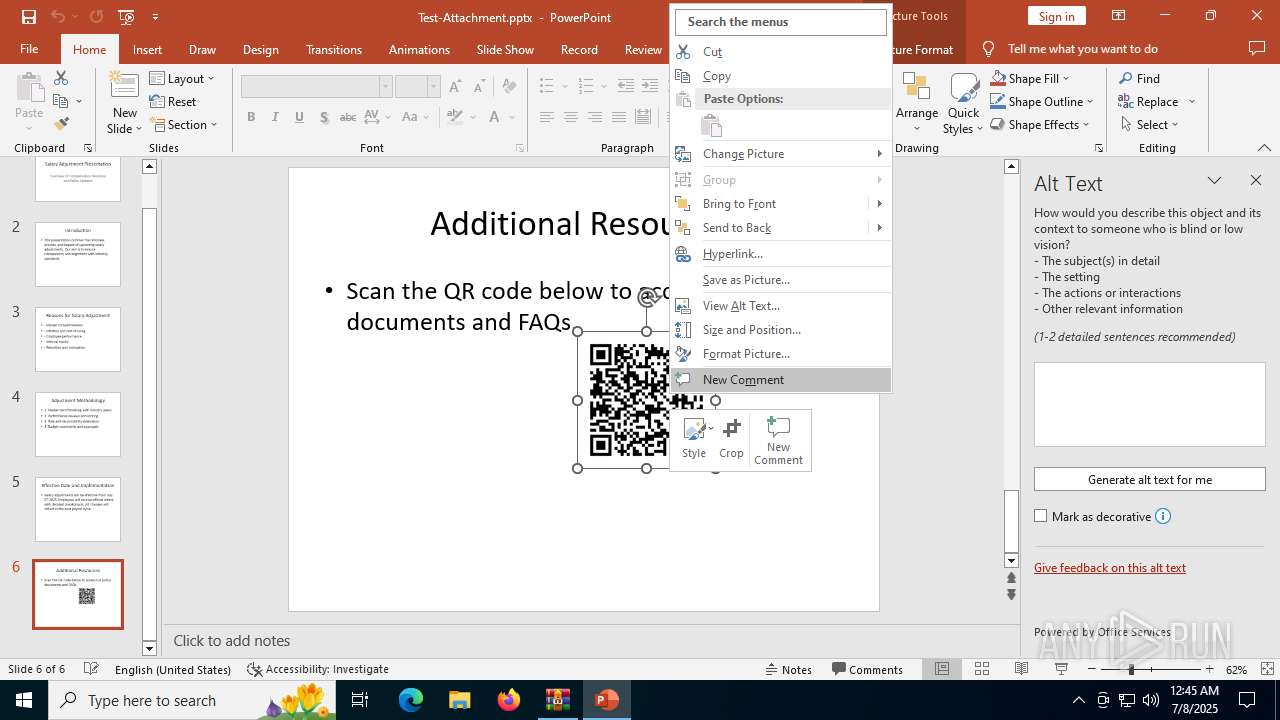This screenshot has height=720, width=1280.
Task: Toggle Italic formatting
Action: point(275,117)
